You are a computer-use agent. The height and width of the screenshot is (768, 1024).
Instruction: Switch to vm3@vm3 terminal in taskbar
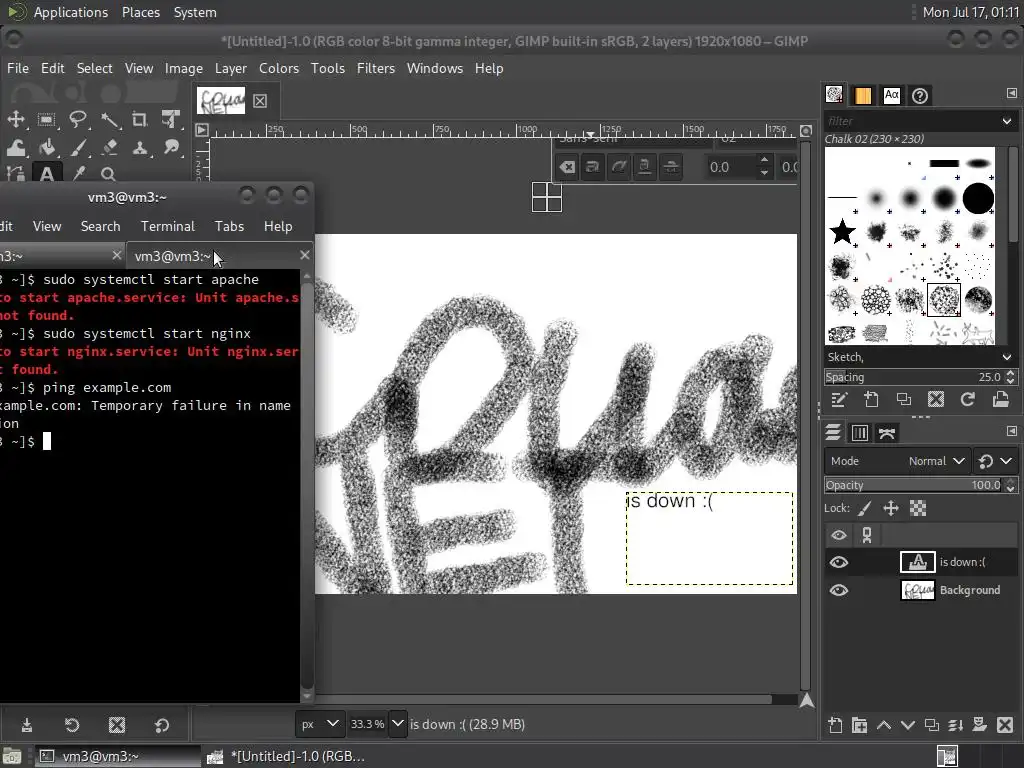[x=118, y=756]
